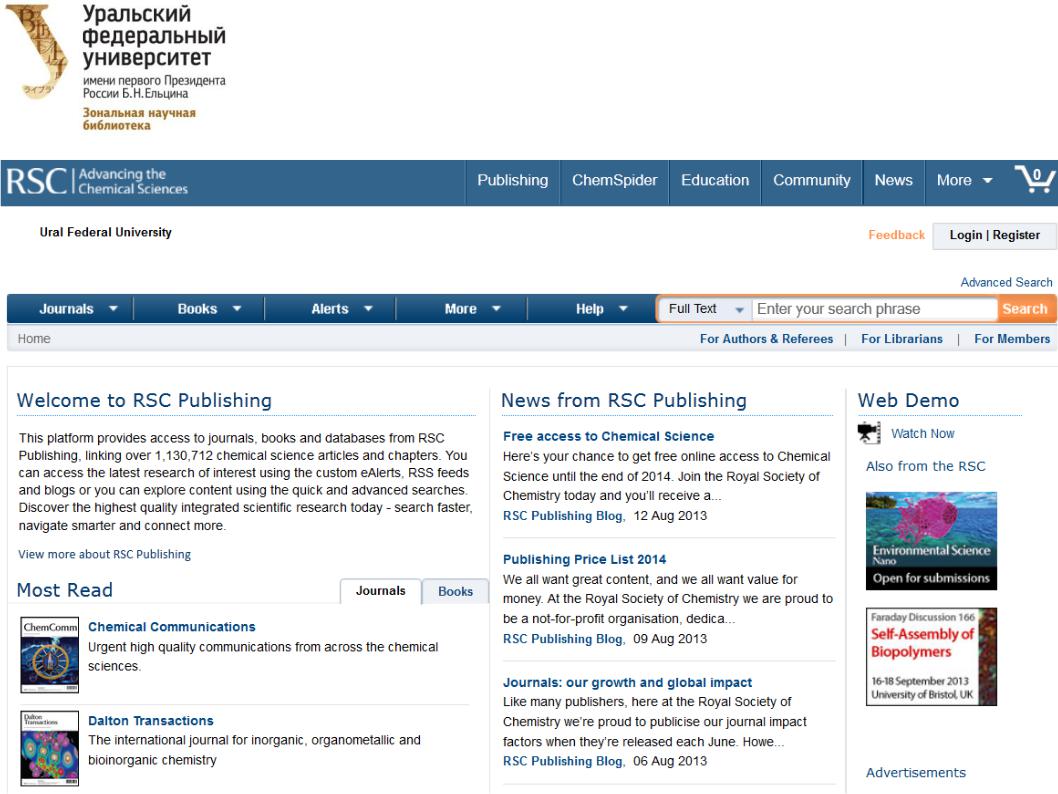Click the Web Demo video camera icon

869,433
